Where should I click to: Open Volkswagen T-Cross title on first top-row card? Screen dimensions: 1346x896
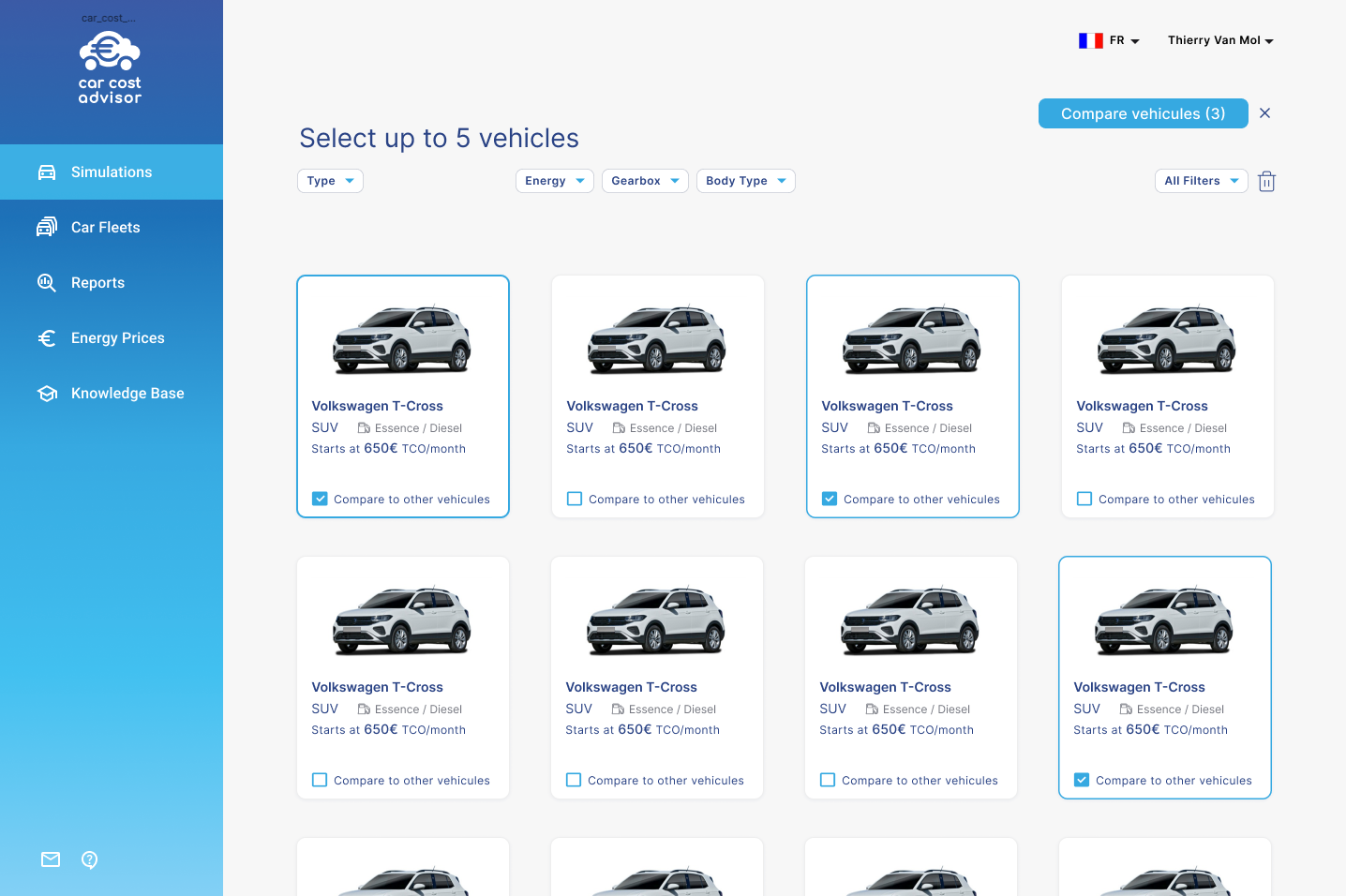(377, 406)
